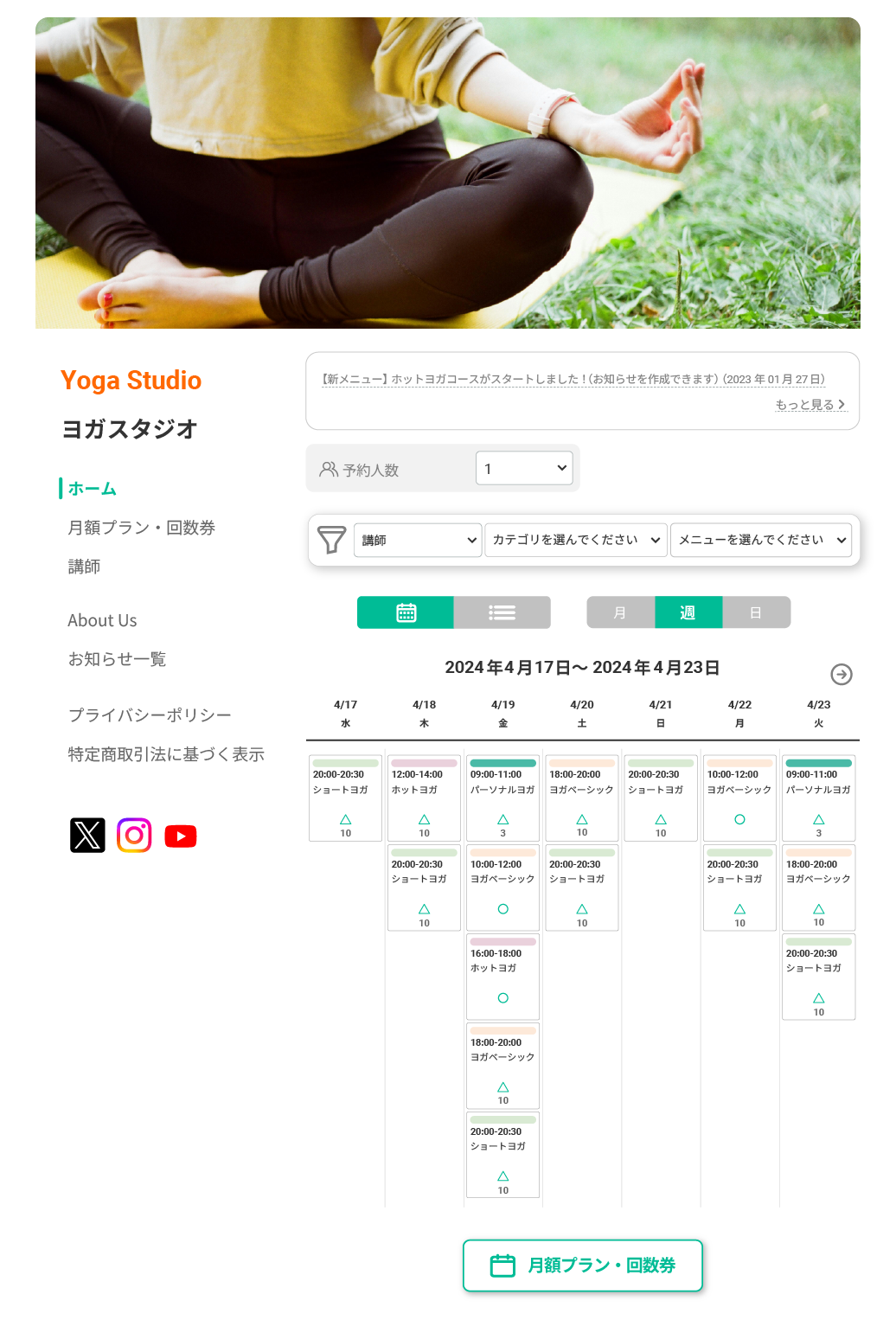The image size is (896, 1320).
Task: Select the 日 (day) view toggle
Action: (757, 612)
